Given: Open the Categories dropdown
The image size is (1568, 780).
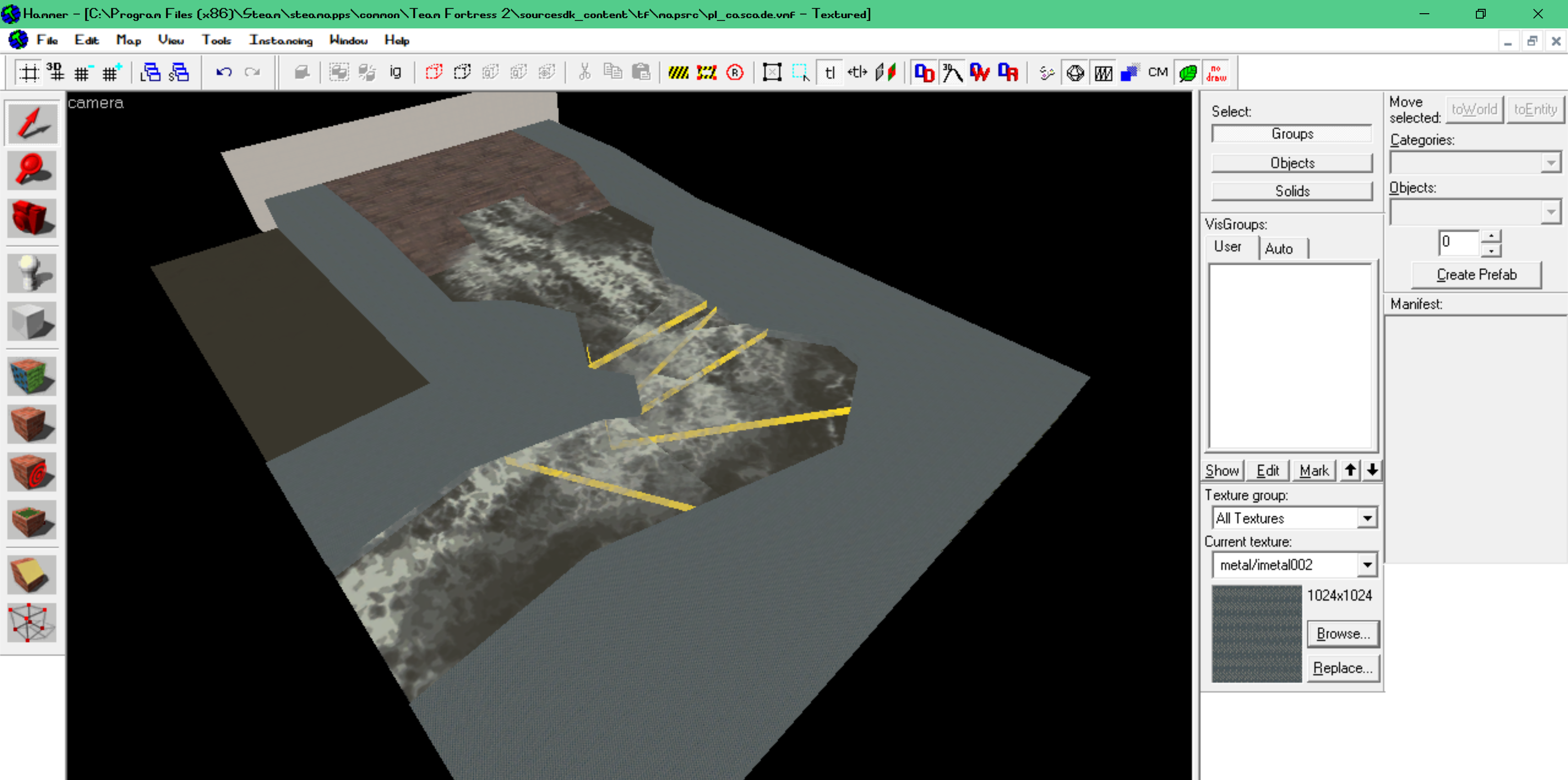Looking at the screenshot, I should 1551,163.
